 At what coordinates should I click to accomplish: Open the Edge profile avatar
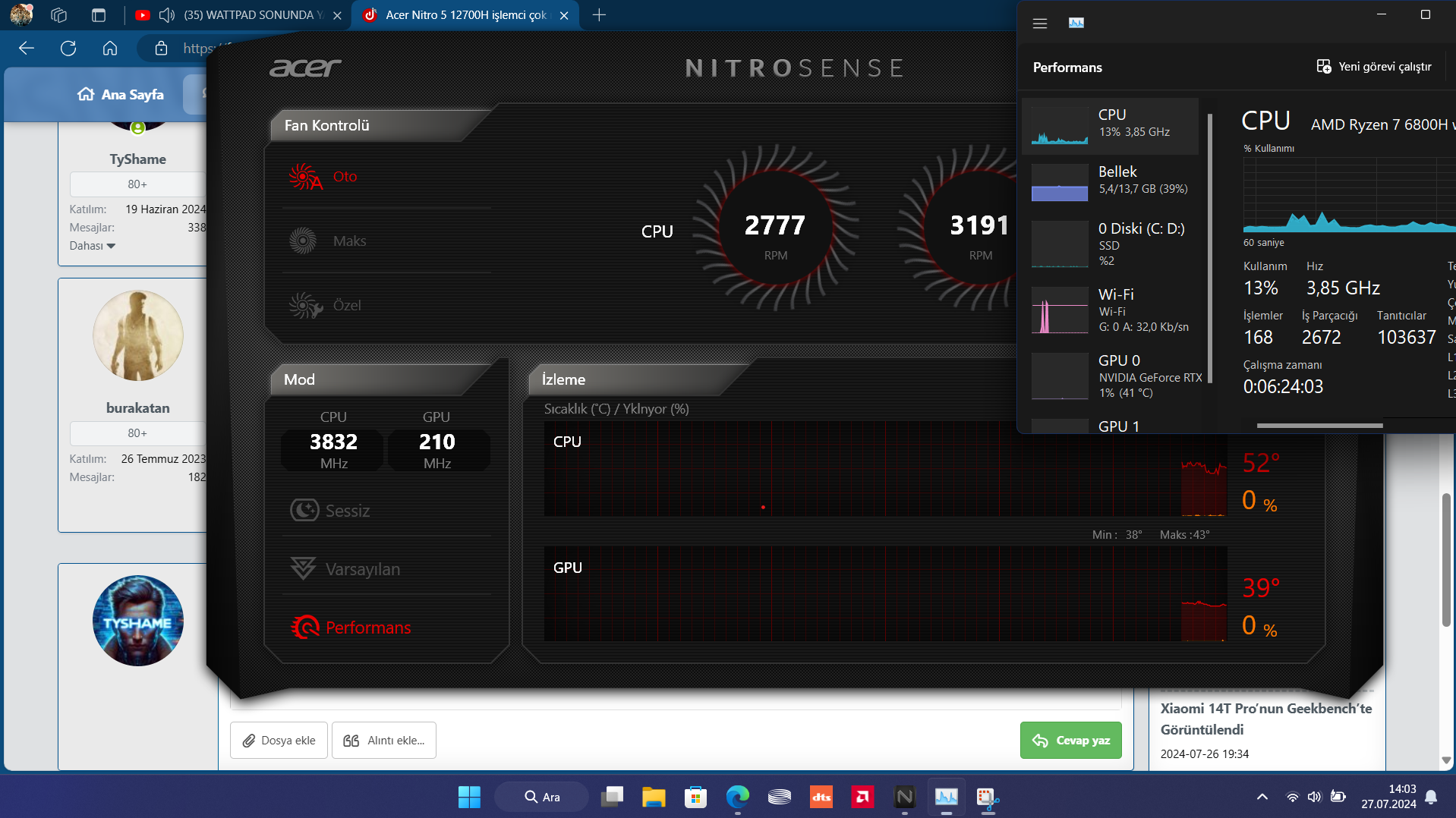pyautogui.click(x=21, y=14)
